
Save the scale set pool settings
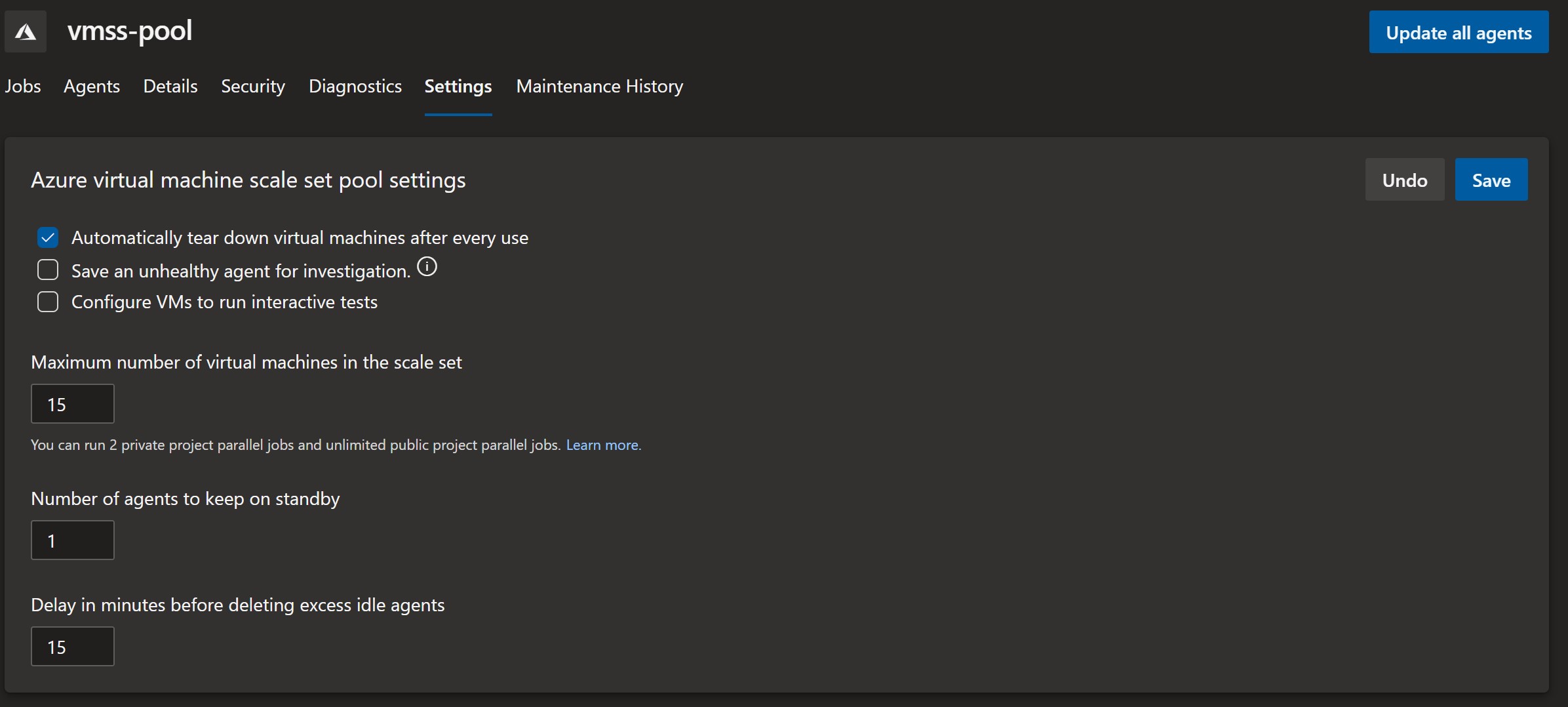click(1491, 180)
